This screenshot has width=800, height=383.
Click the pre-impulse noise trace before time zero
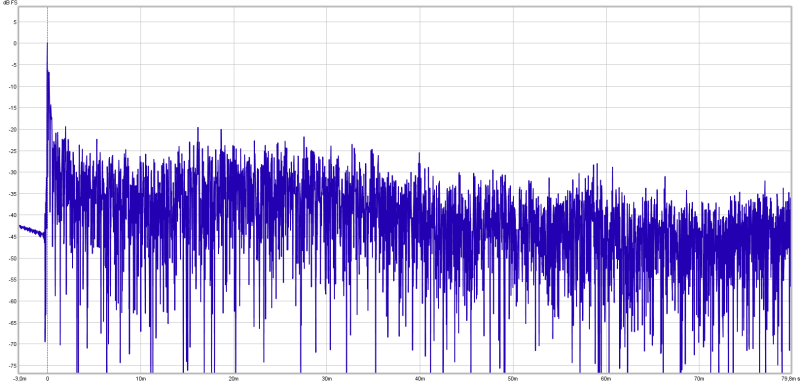(32, 230)
